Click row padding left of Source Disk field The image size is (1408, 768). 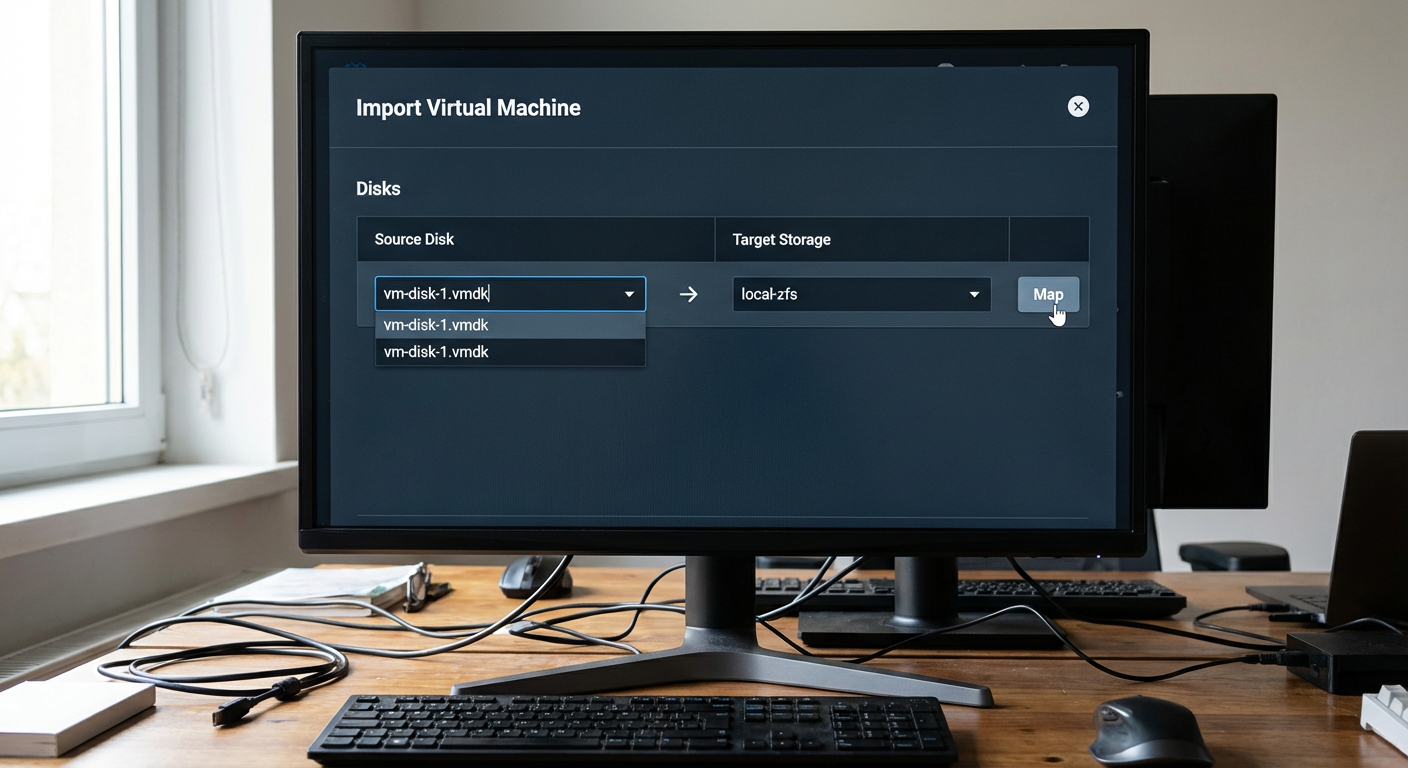(366, 294)
